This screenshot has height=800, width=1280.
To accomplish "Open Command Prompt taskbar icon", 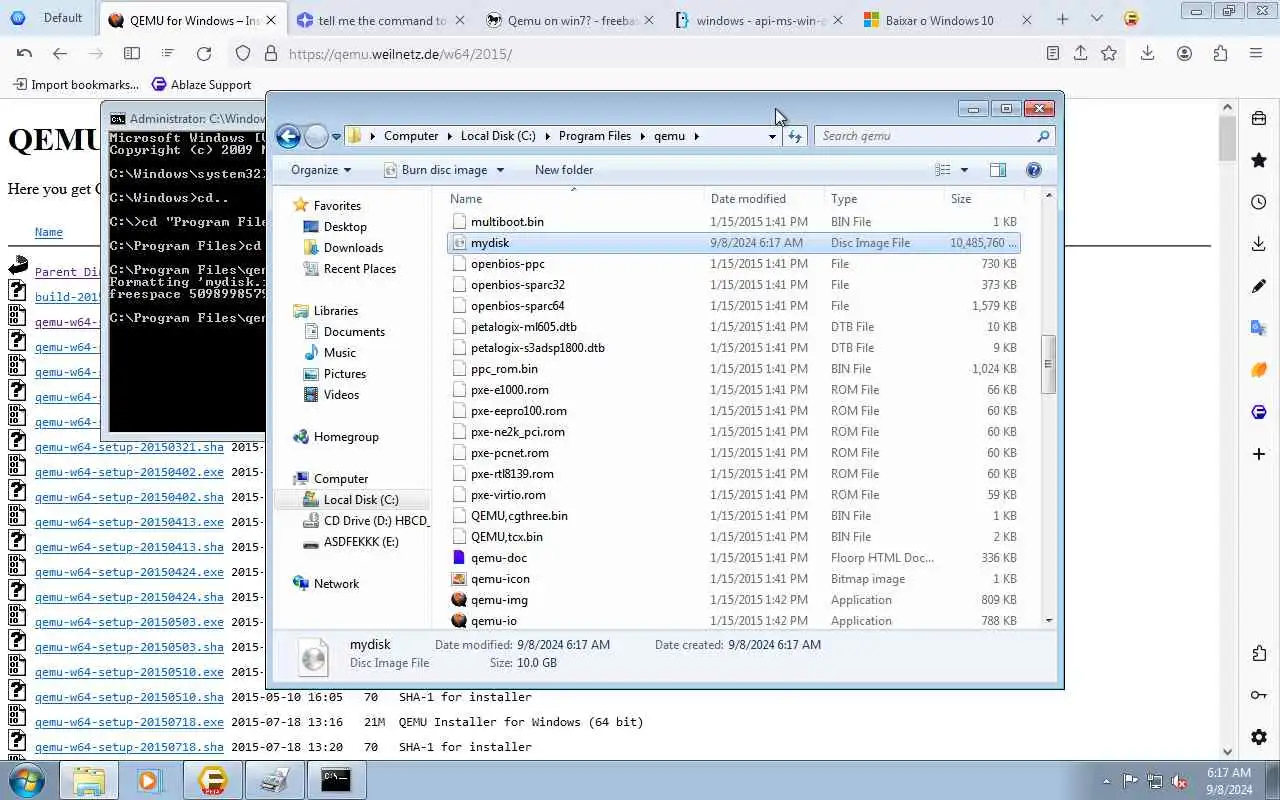I will click(x=336, y=780).
